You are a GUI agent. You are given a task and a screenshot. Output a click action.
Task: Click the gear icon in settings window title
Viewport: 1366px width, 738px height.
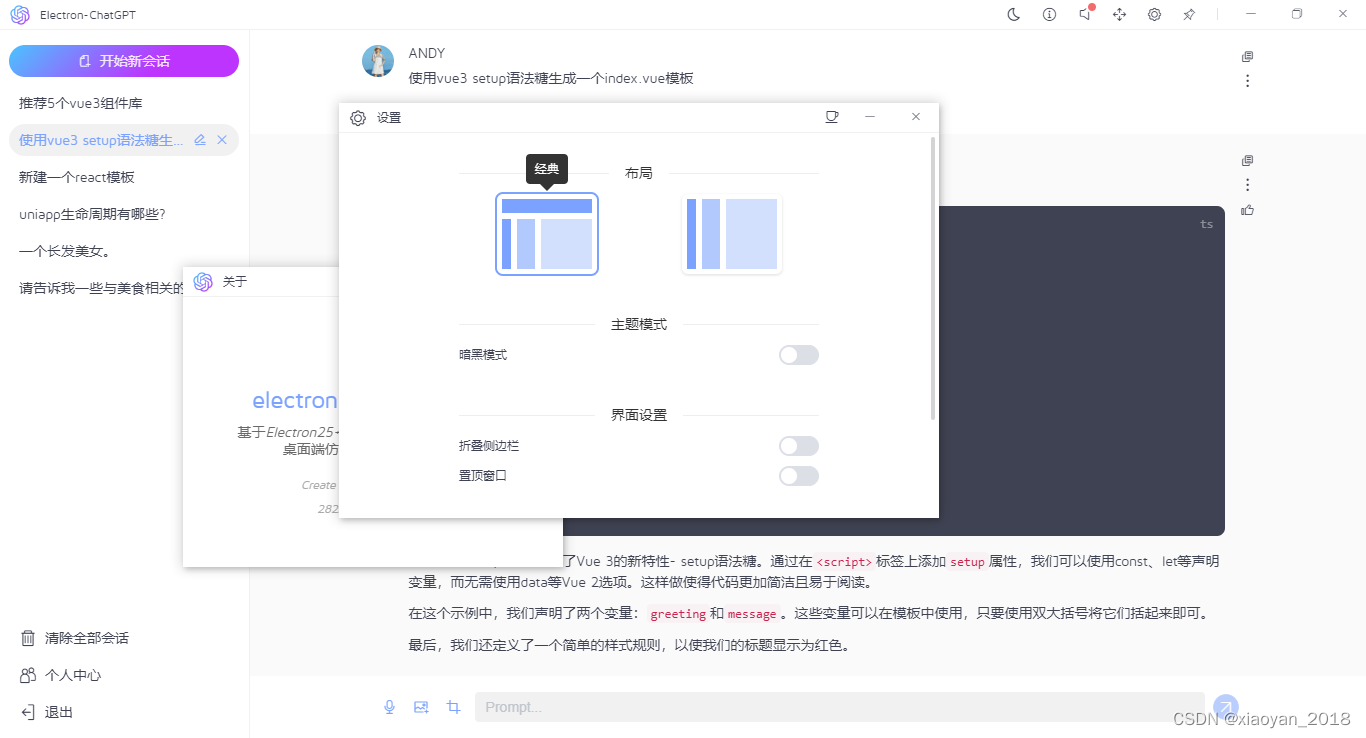(358, 118)
